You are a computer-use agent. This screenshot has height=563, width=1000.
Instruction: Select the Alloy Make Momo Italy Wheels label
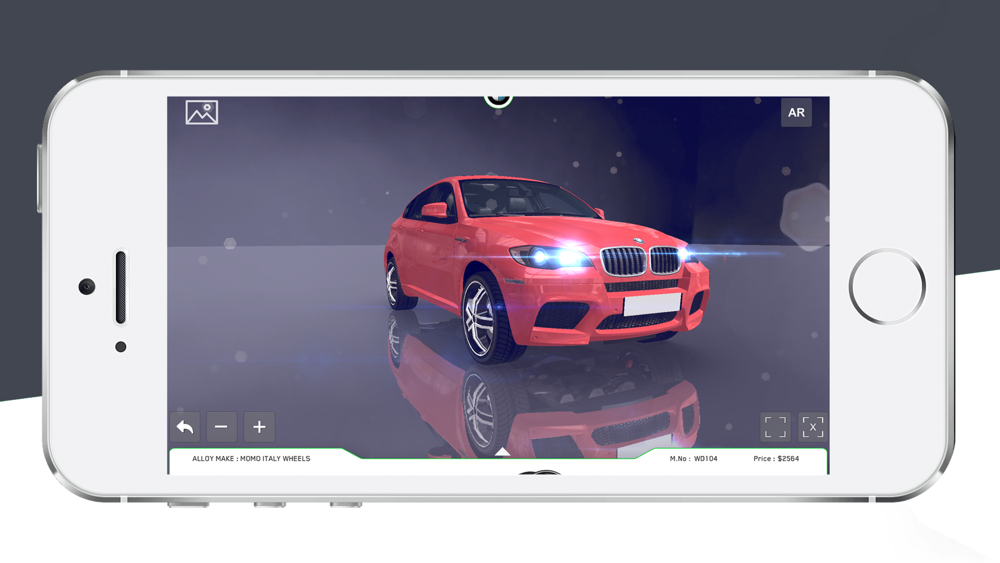pos(251,458)
